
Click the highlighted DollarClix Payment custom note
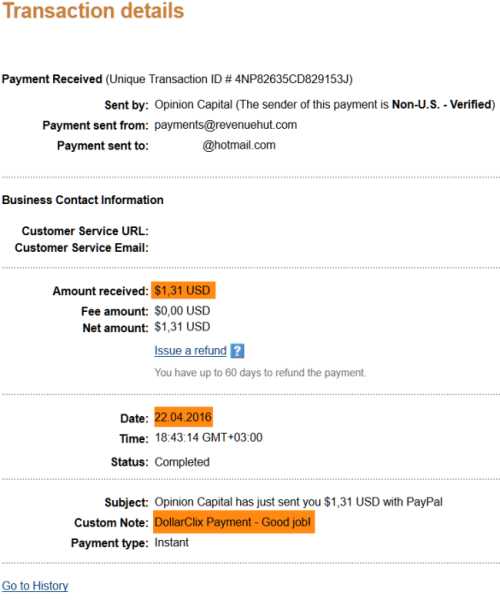click(x=234, y=522)
